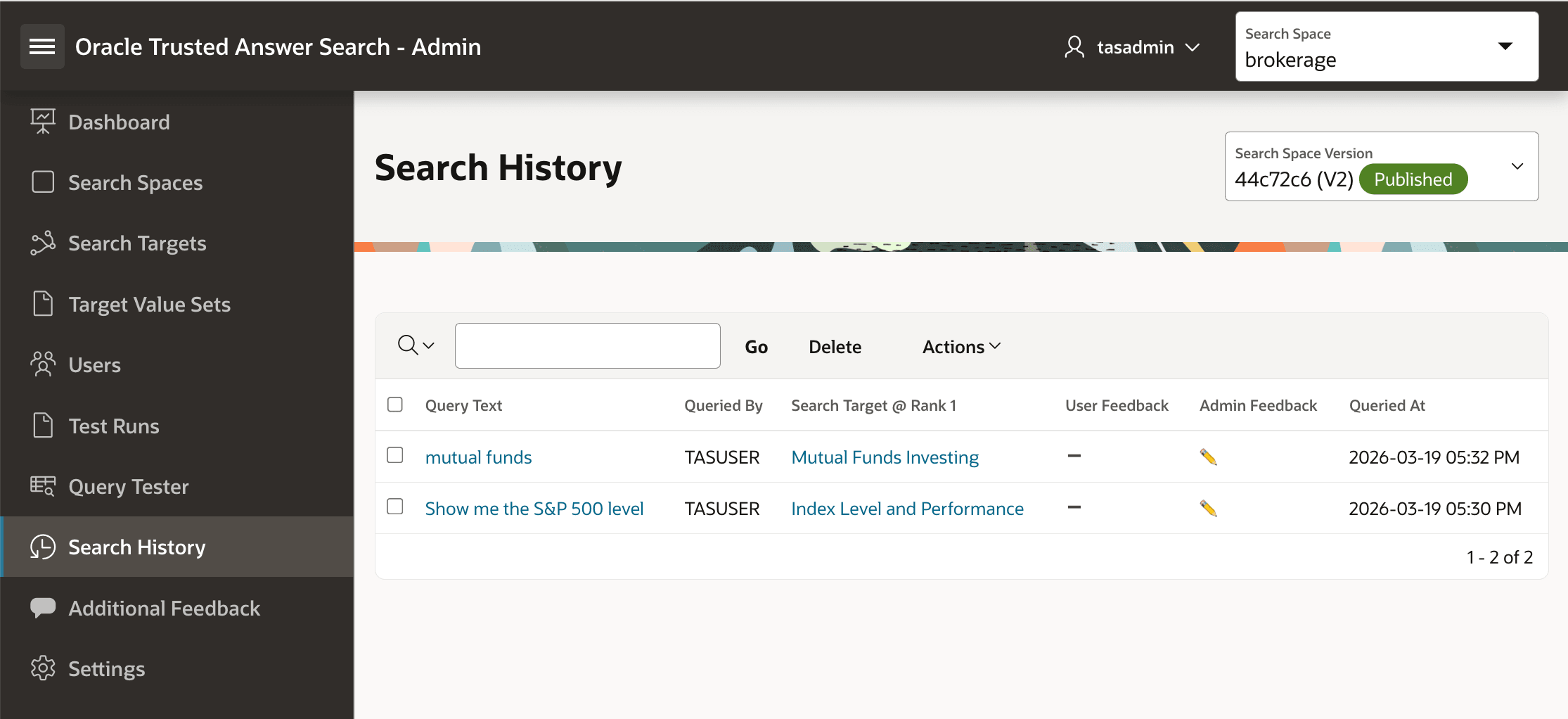Image resolution: width=1568 pixels, height=719 pixels.
Task: Click the Published status badge
Action: click(x=1413, y=179)
